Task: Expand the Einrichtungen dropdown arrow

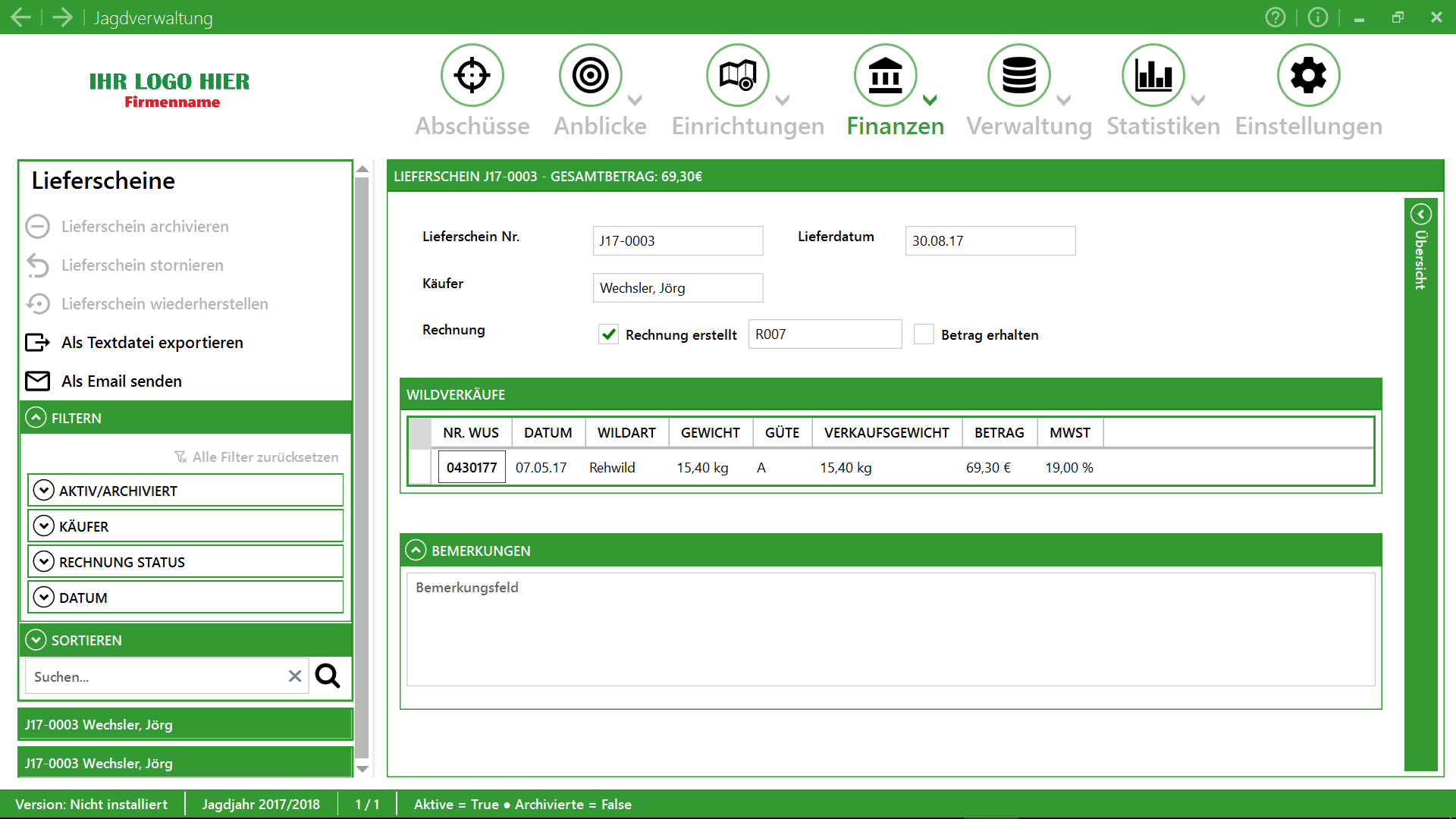Action: click(783, 99)
